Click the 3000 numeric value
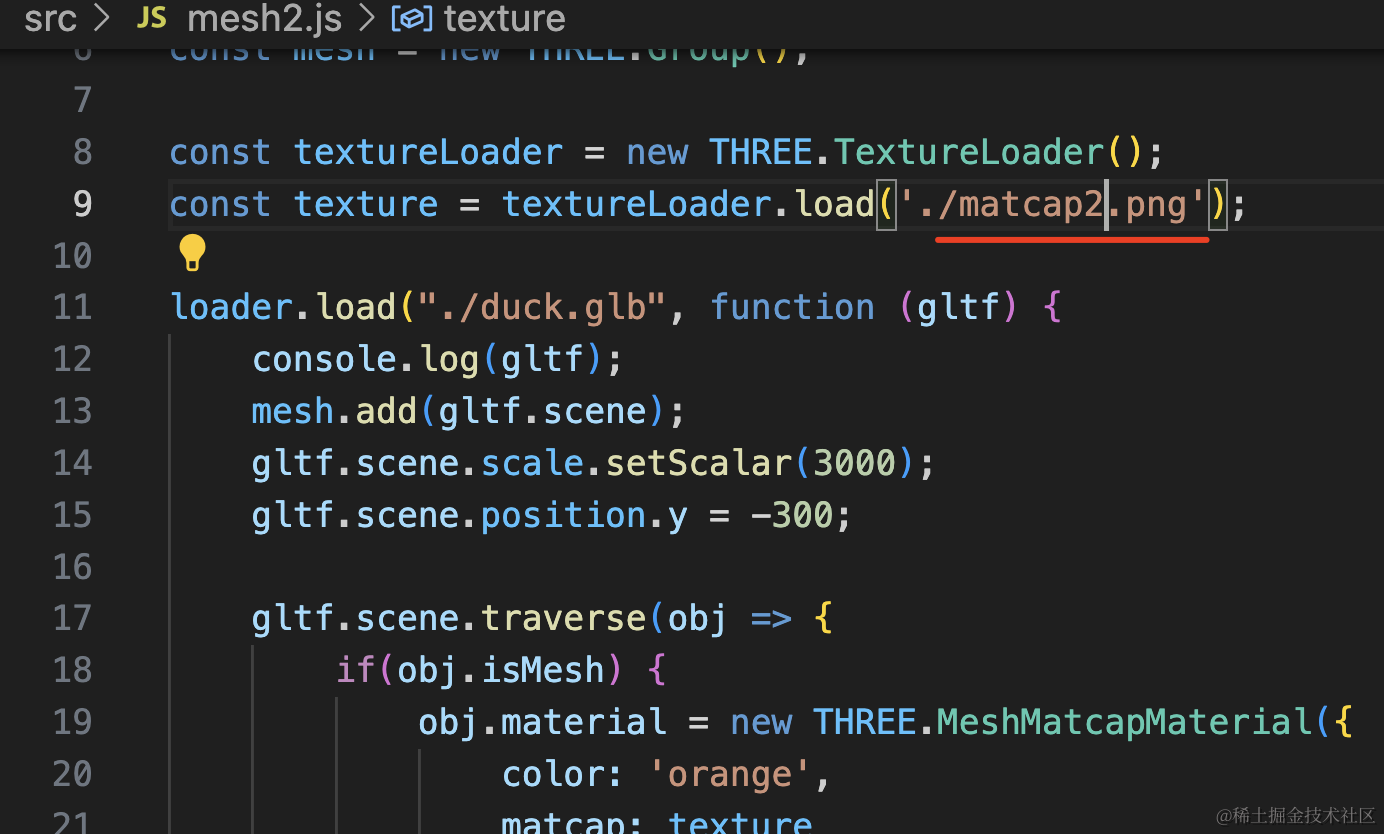The height and width of the screenshot is (834, 1384). (x=854, y=464)
